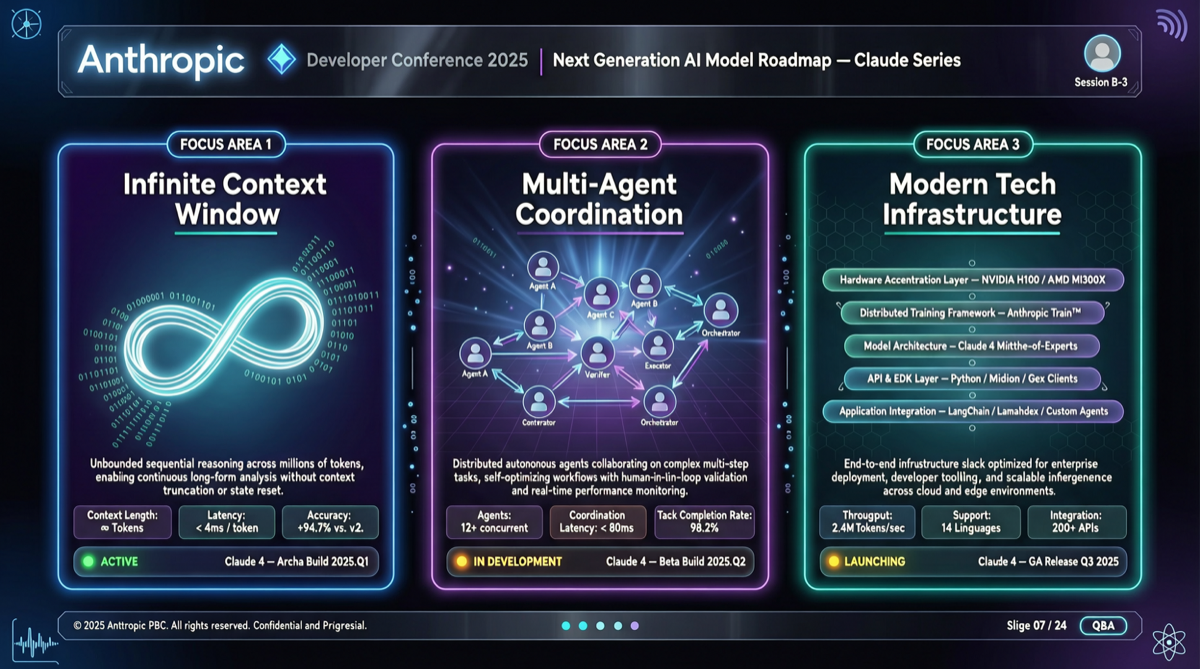The image size is (1200, 669).
Task: Click the Througput 2.4M Tokens/sec box
Action: (x=867, y=522)
